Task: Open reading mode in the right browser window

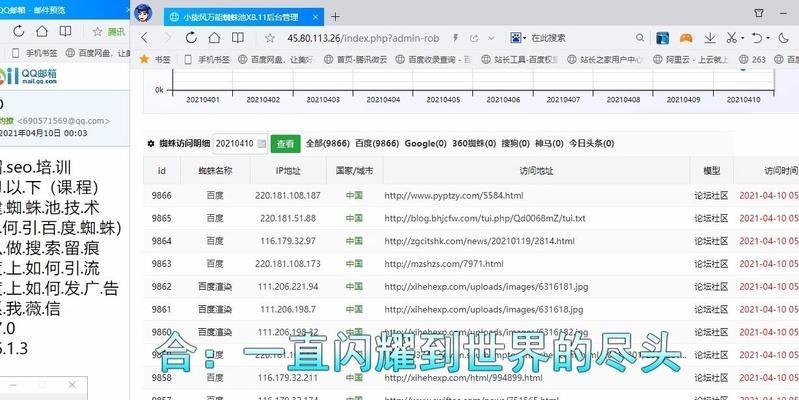Action: (237, 38)
